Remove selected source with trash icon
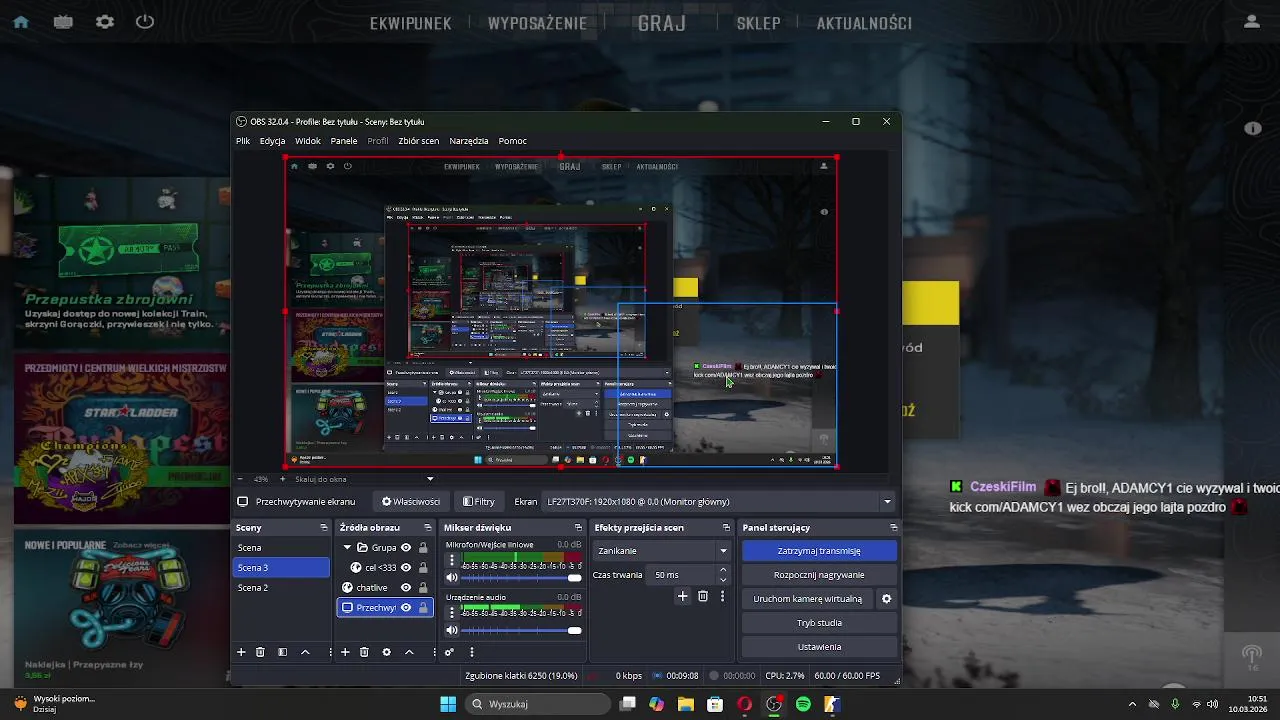Viewport: 1280px width, 720px height. point(364,652)
